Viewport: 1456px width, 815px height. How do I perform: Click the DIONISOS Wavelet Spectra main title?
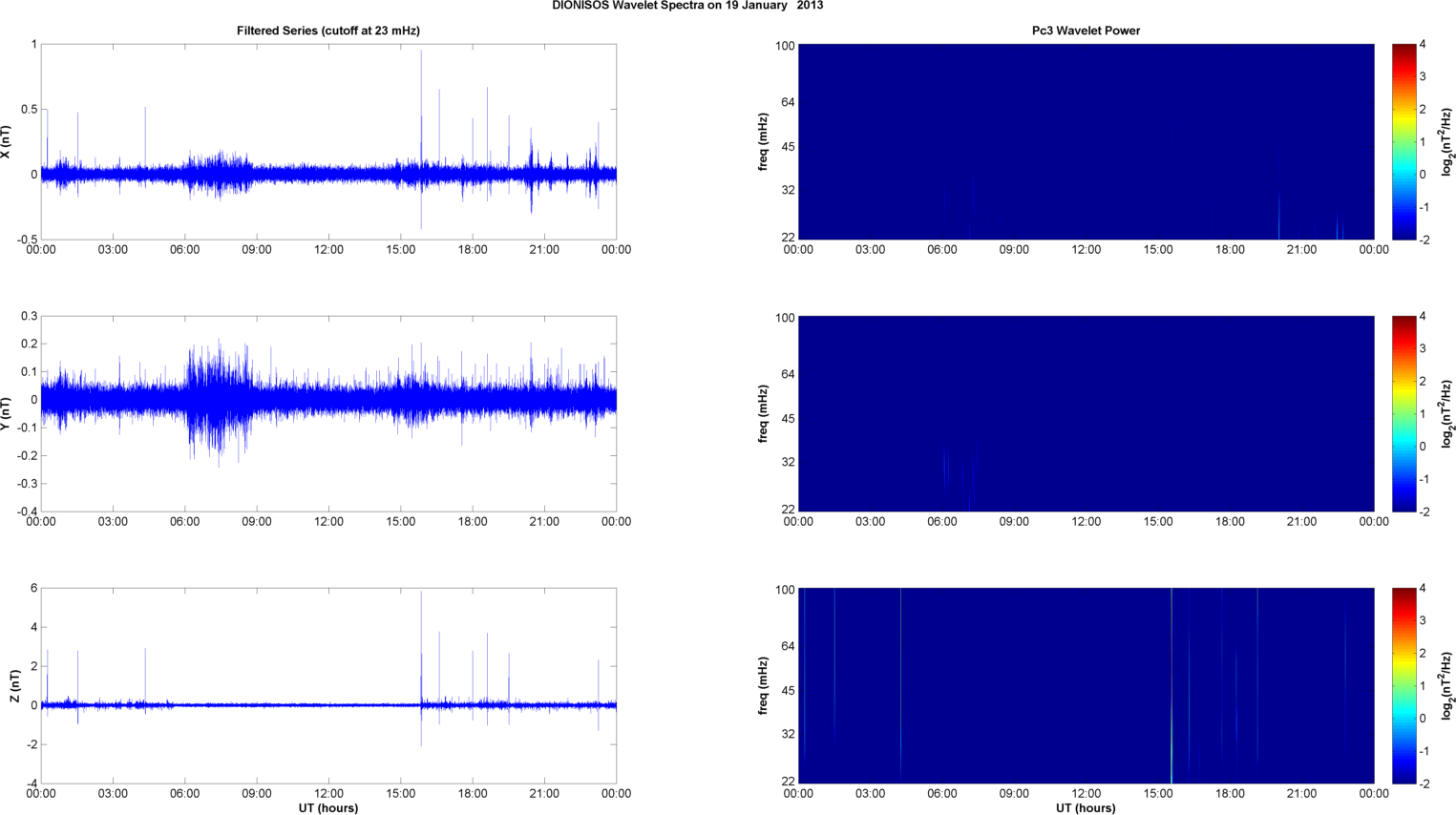pos(687,6)
